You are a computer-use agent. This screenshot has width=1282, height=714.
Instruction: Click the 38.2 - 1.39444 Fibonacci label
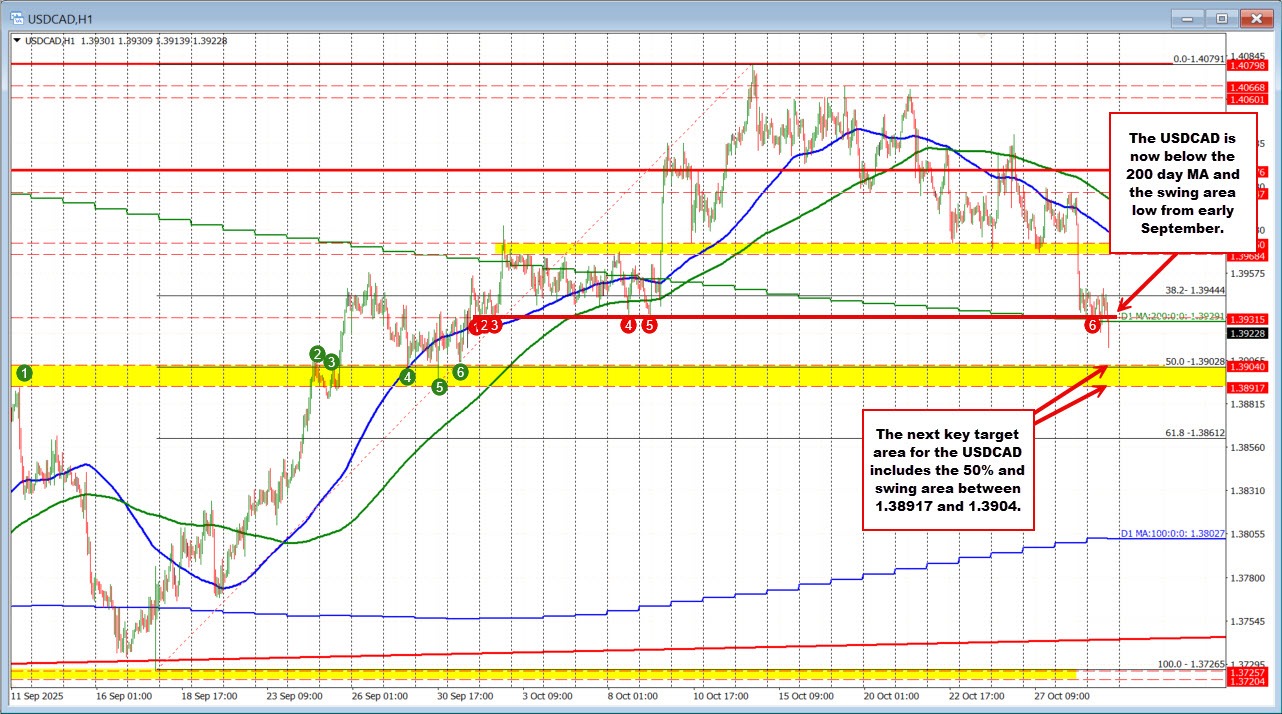pyautogui.click(x=1195, y=290)
